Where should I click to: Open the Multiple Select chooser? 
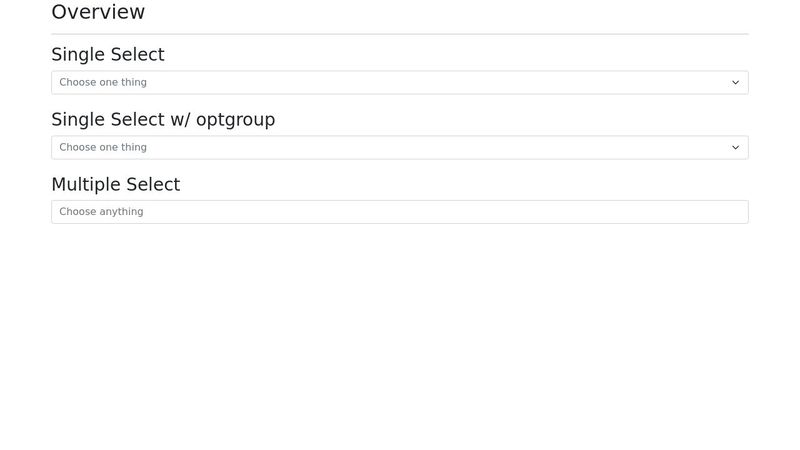pos(399,212)
